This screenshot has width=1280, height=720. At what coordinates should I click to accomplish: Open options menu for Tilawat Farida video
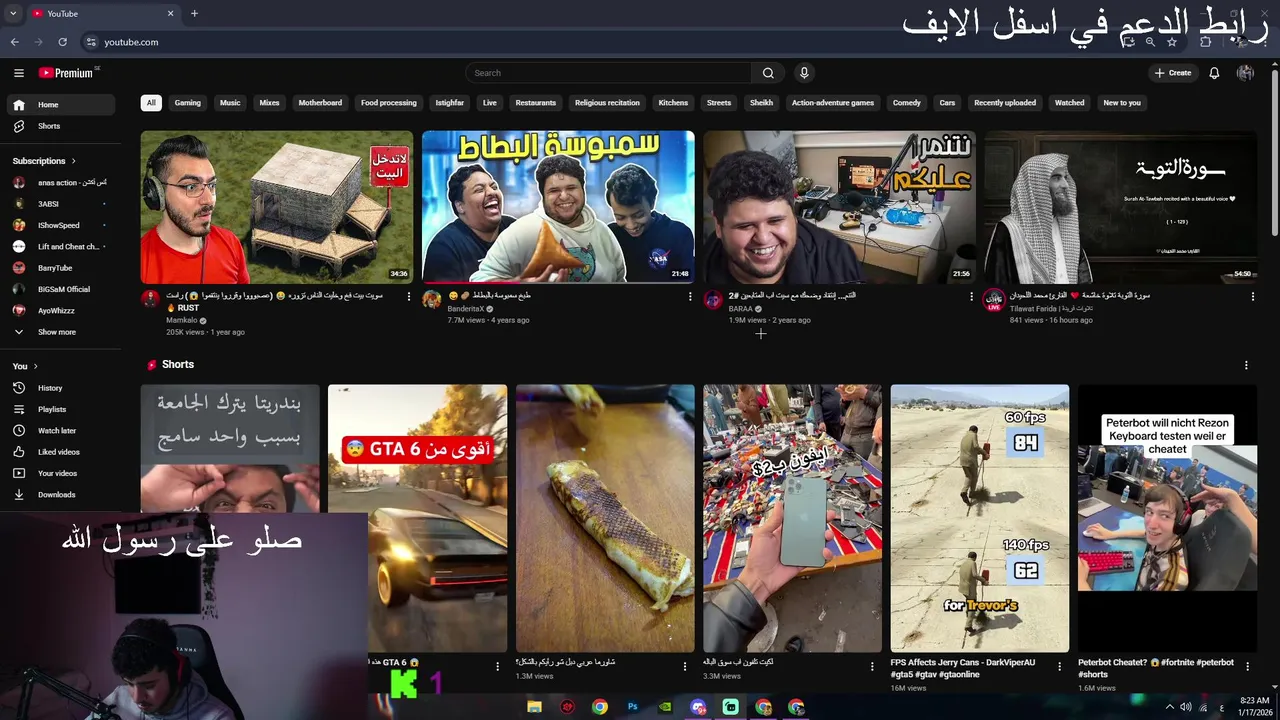[x=1252, y=296]
